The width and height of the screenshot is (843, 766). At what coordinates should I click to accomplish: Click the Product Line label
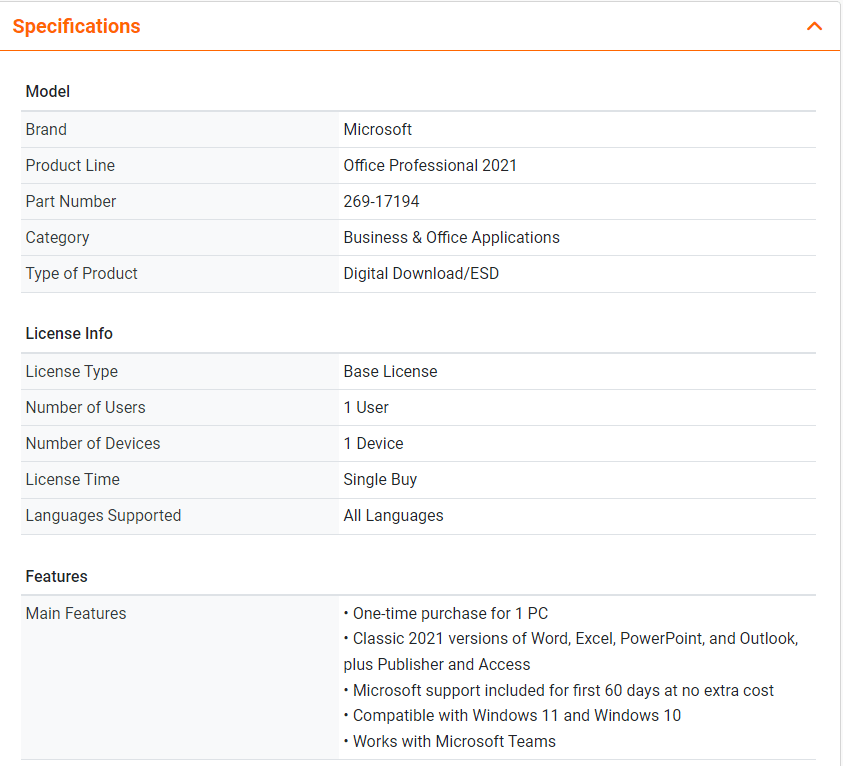point(70,166)
